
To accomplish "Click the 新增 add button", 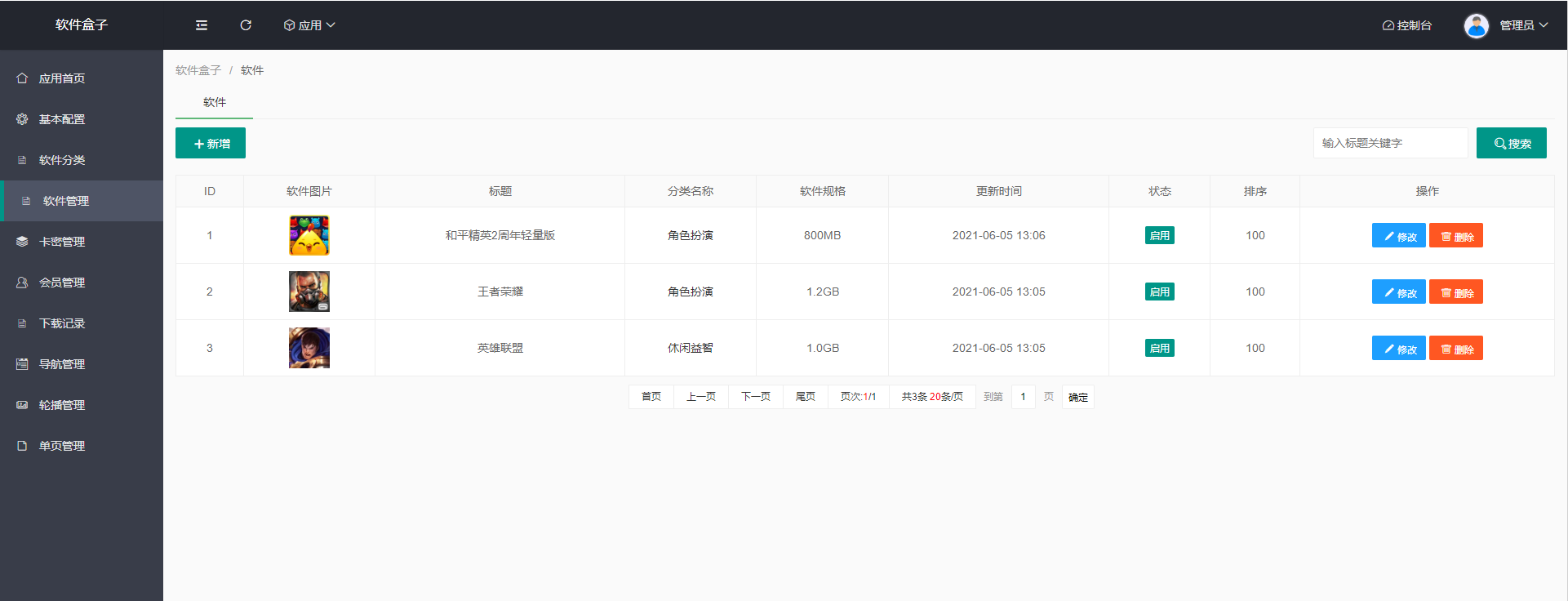I will (211, 144).
